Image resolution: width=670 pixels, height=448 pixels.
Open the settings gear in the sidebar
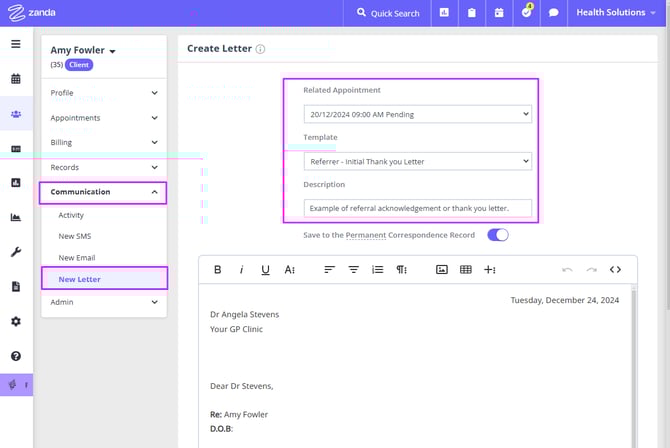pos(16,321)
